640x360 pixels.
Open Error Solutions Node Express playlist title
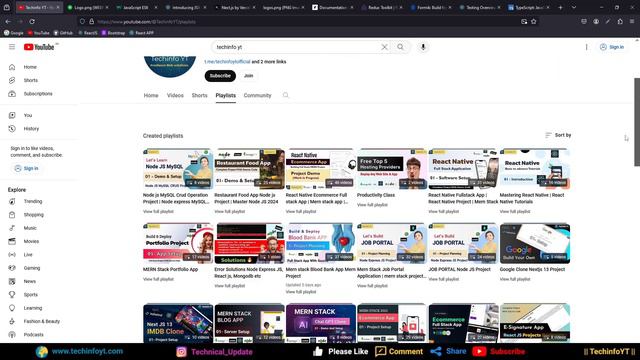[249, 273]
